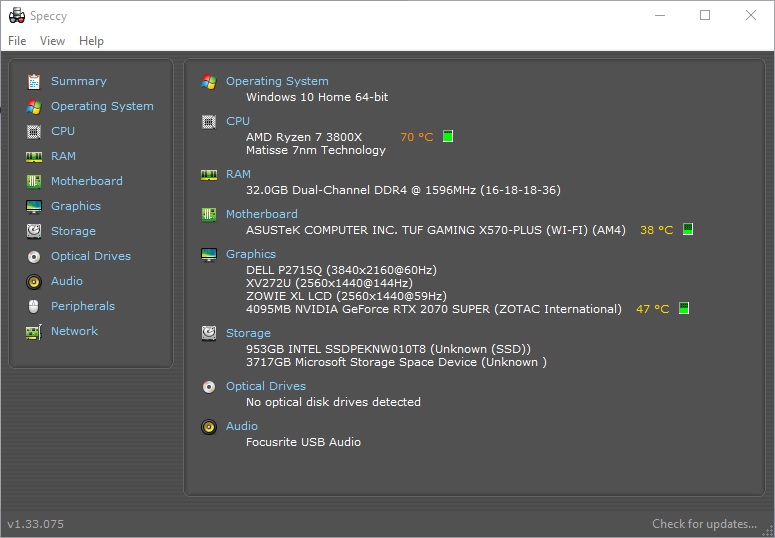Open RAM section from sidebar
The height and width of the screenshot is (538, 775).
(63, 156)
